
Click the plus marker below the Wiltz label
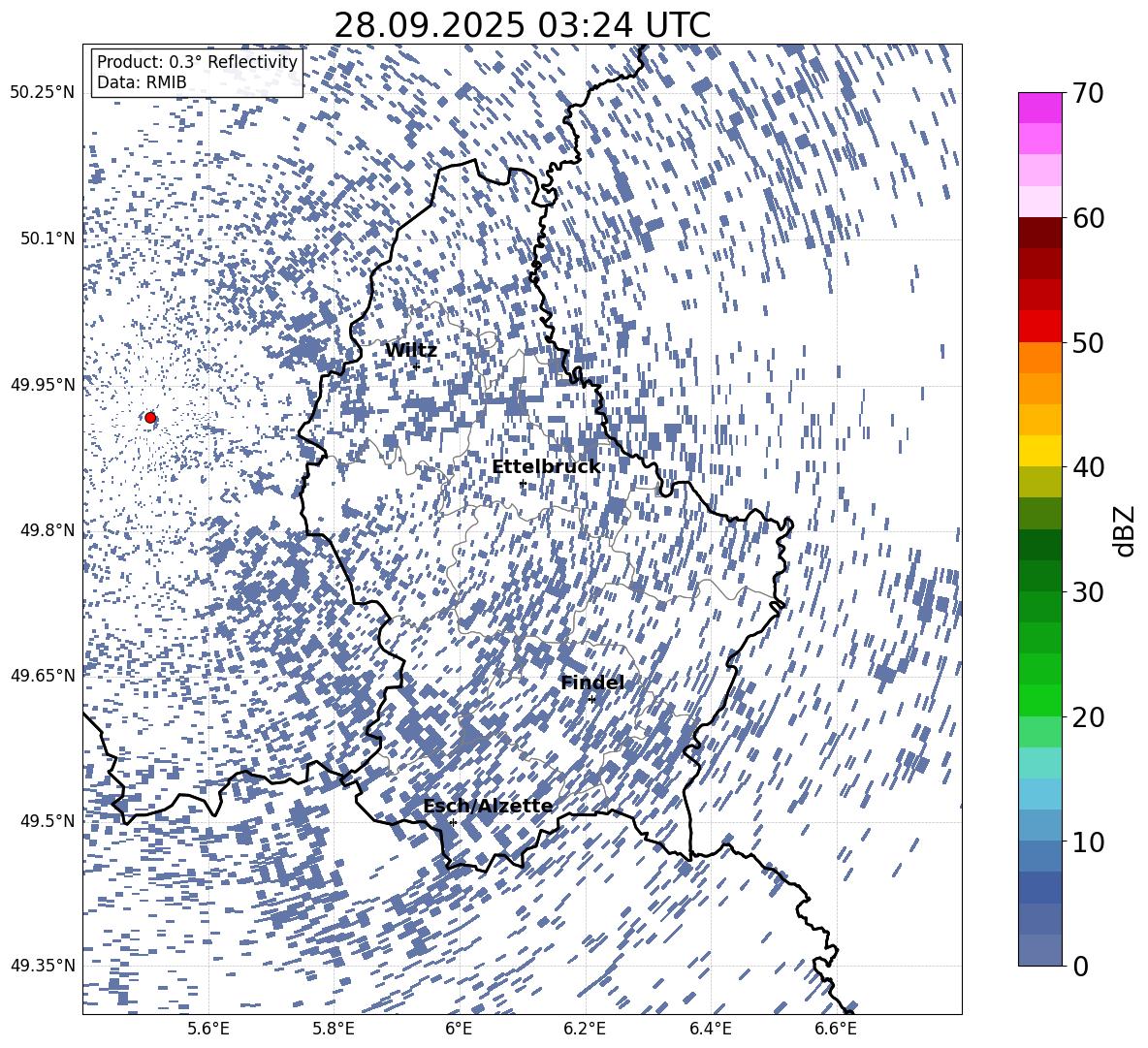click(417, 366)
